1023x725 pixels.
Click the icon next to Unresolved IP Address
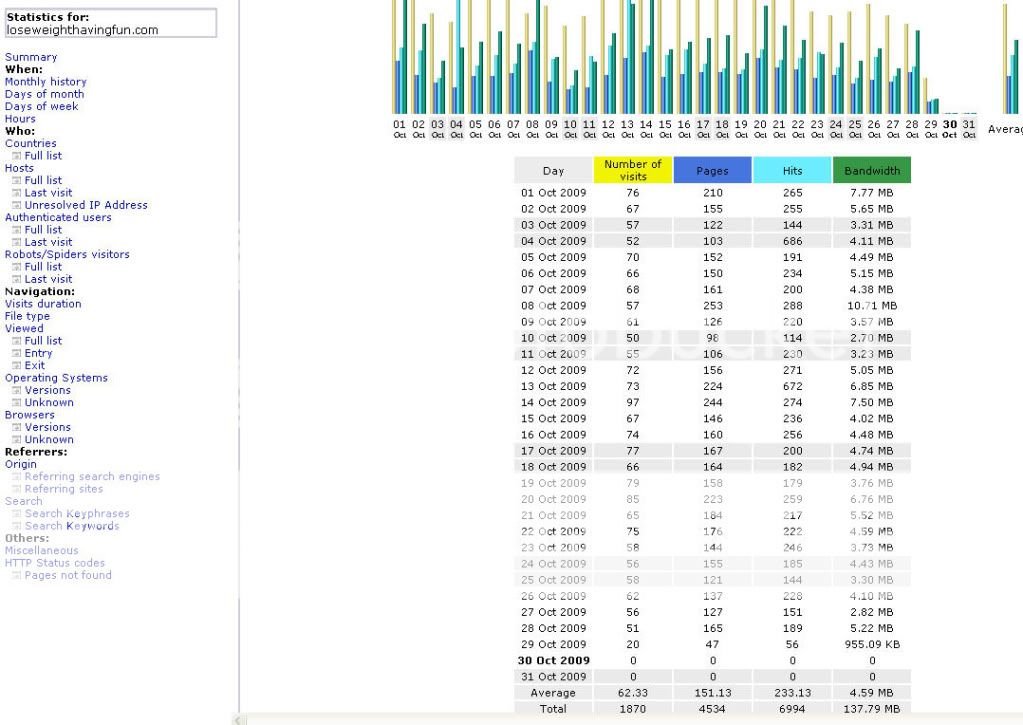[x=16, y=205]
